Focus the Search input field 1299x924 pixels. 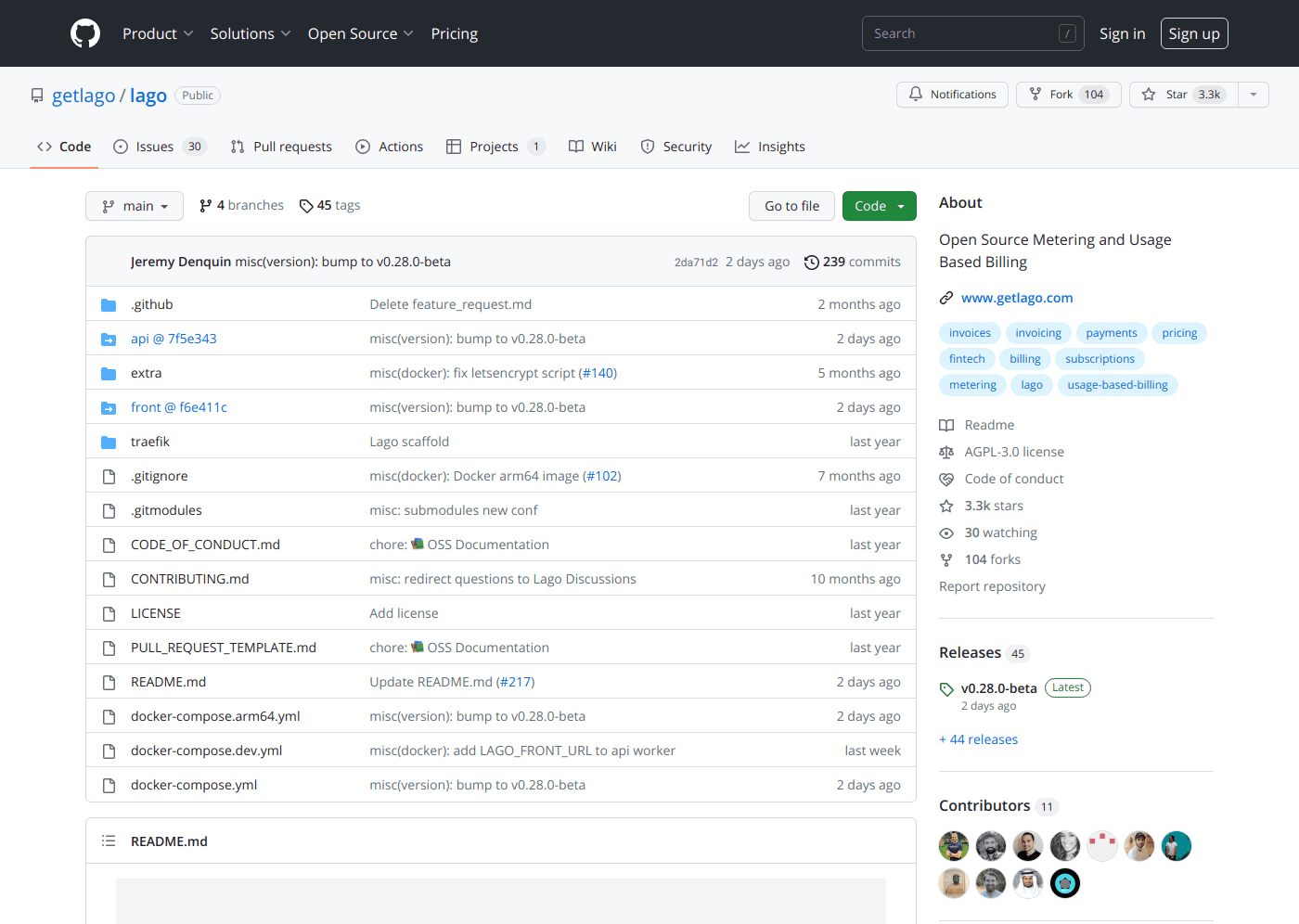[972, 33]
